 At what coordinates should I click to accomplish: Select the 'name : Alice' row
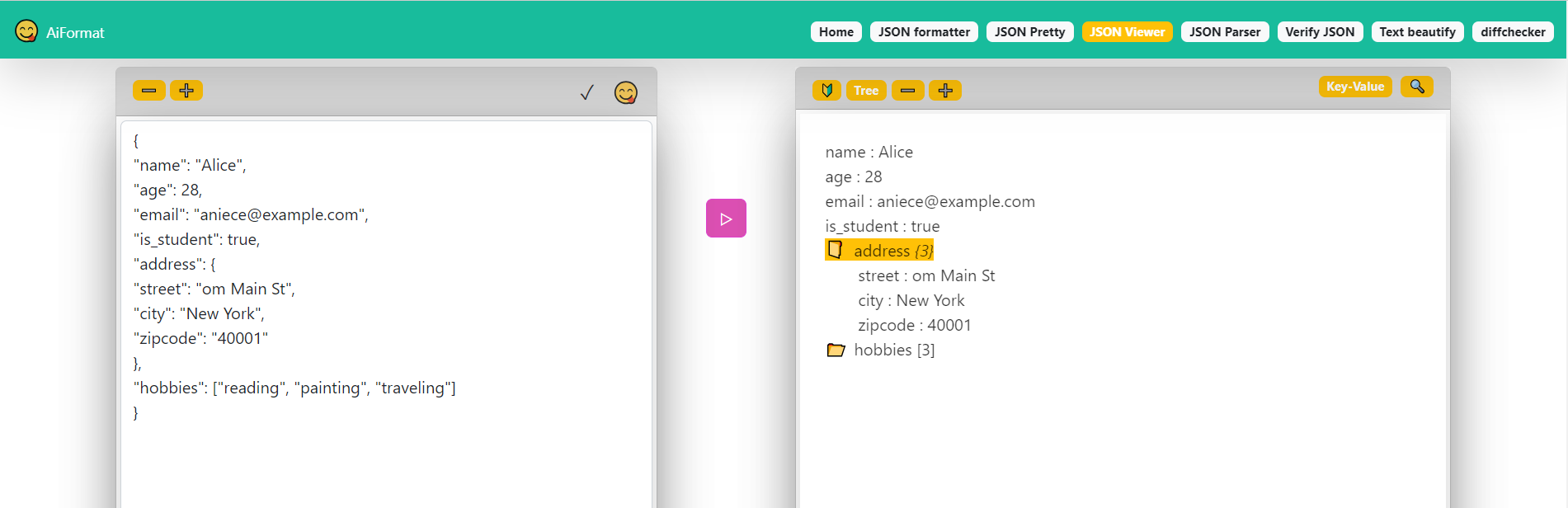[x=869, y=152]
